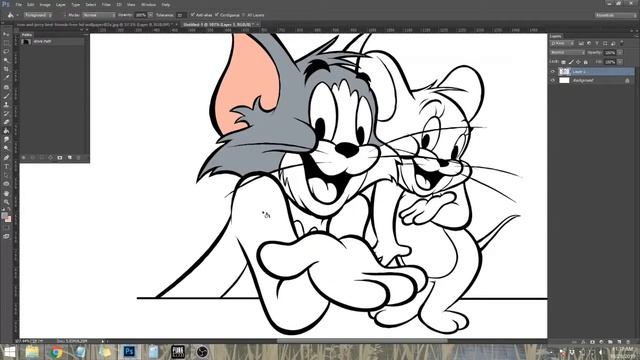Image resolution: width=640 pixels, height=360 pixels.
Task: Select the Brush tool
Action: pyautogui.click(x=6, y=96)
